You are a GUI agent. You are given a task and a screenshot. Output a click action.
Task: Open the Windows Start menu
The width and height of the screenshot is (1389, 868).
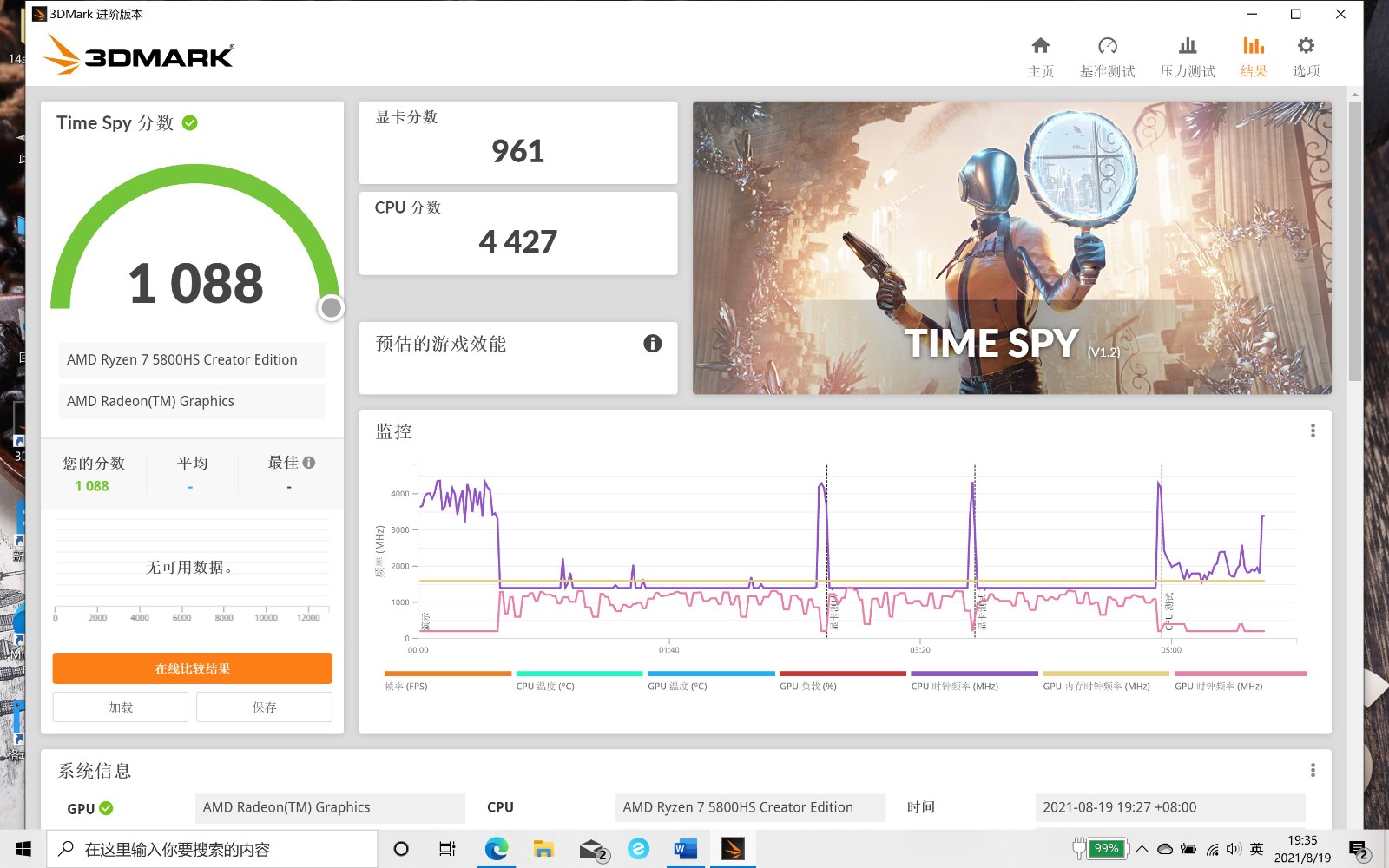(x=23, y=849)
